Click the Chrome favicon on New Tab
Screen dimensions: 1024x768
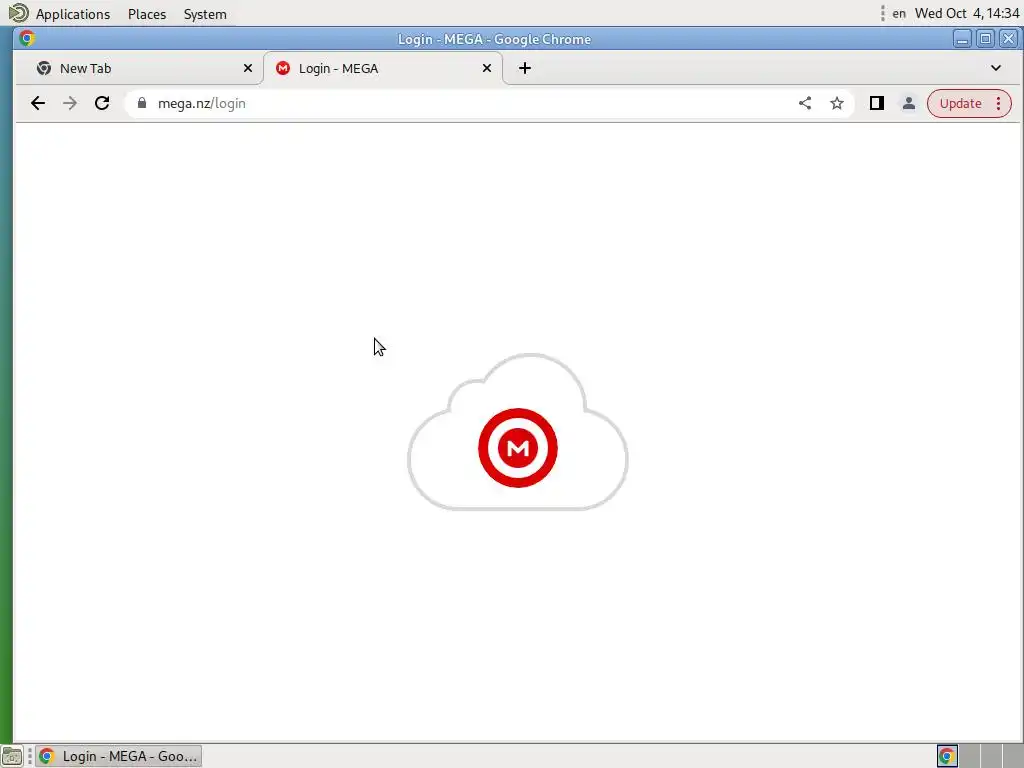click(44, 68)
